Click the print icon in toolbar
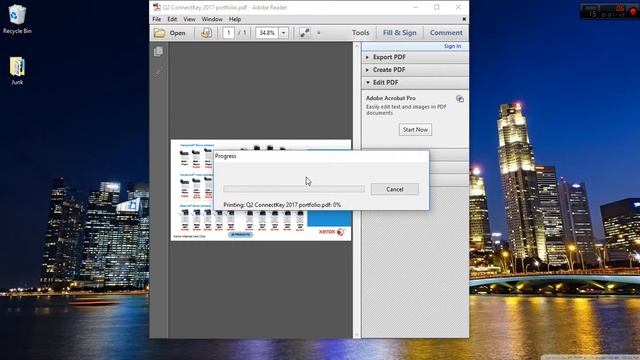Screen dimensions: 640x360 [206, 33]
